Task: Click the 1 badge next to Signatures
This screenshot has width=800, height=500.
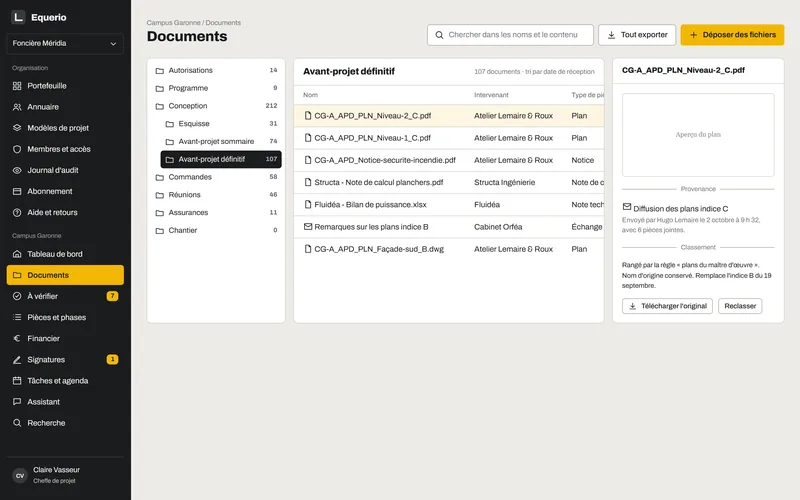Action: point(112,360)
